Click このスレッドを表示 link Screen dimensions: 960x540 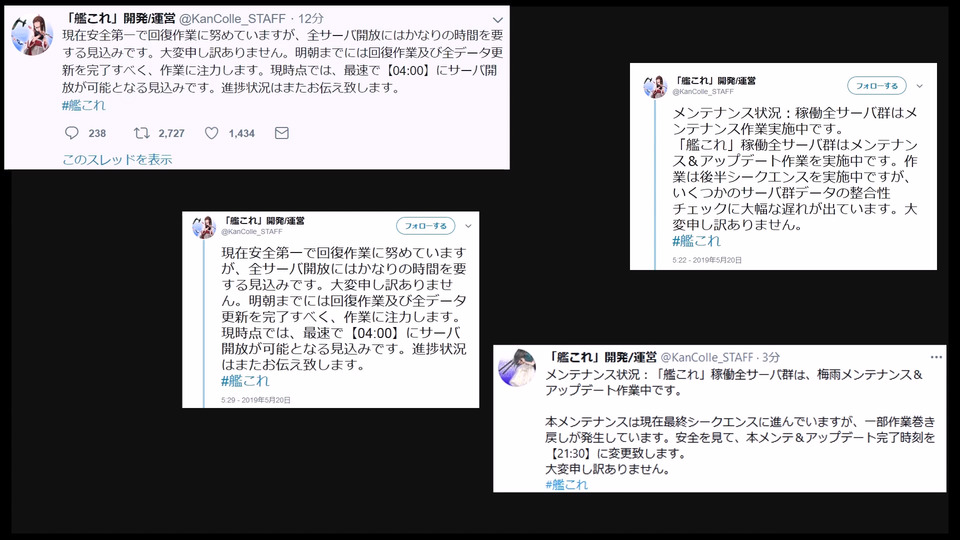point(118,160)
